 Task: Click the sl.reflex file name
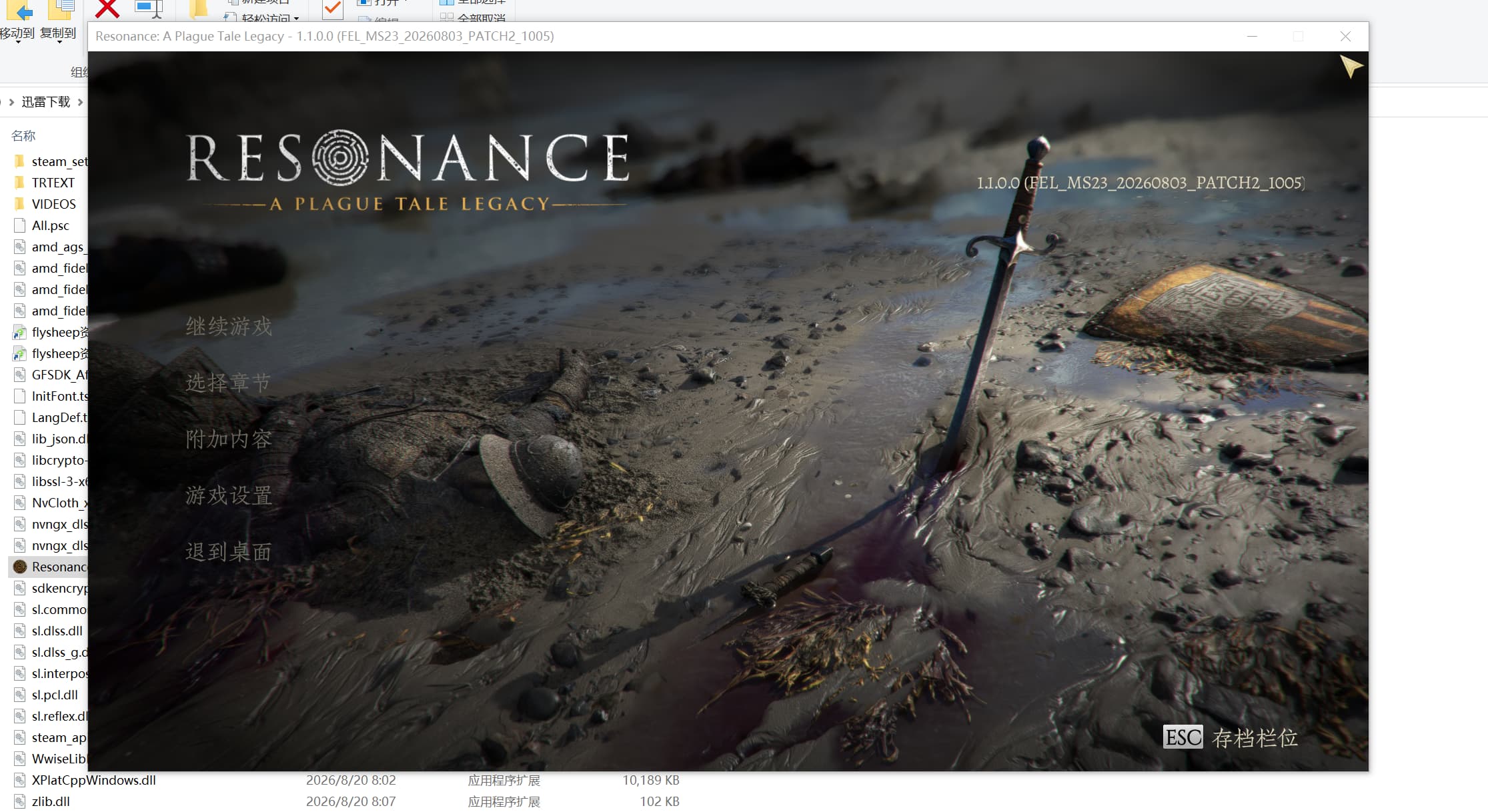(59, 716)
